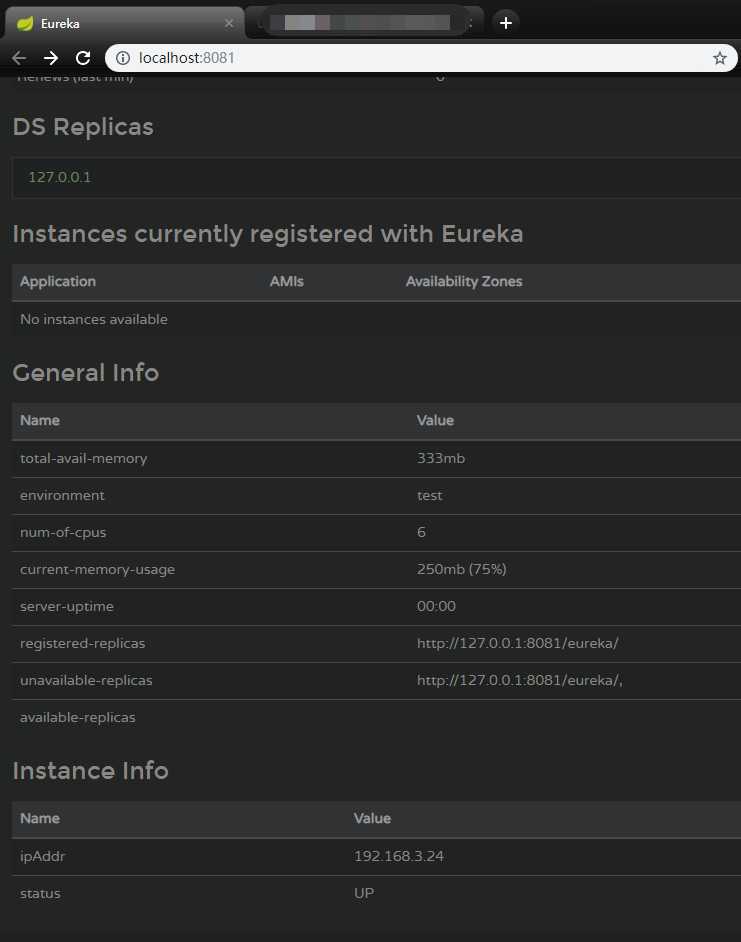Select the ipAddr row name
This screenshot has width=741, height=942.
[x=42, y=856]
